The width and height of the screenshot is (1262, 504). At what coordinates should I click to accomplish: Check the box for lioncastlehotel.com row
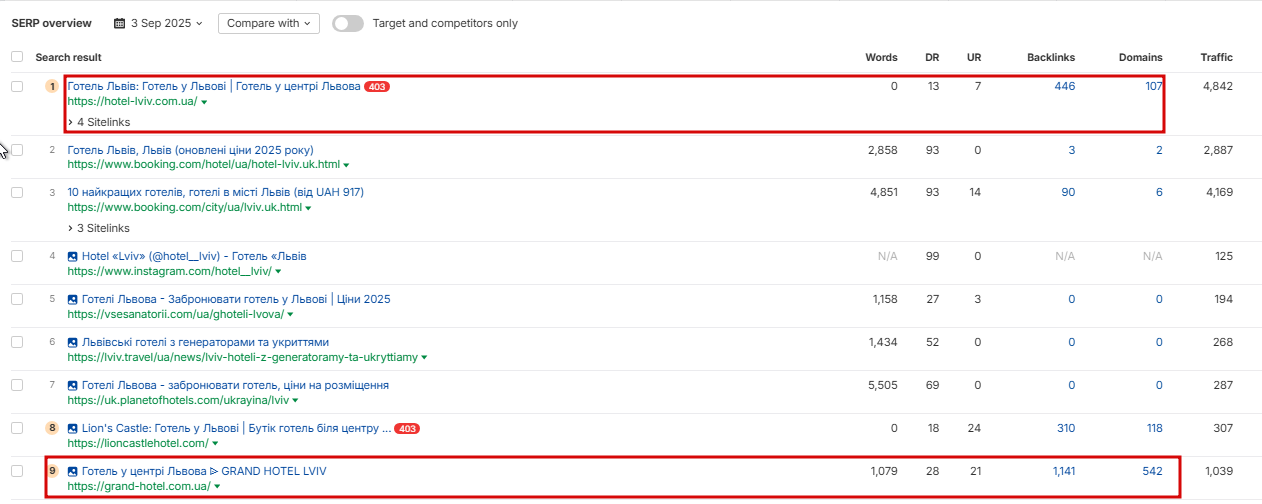[x=17, y=428]
